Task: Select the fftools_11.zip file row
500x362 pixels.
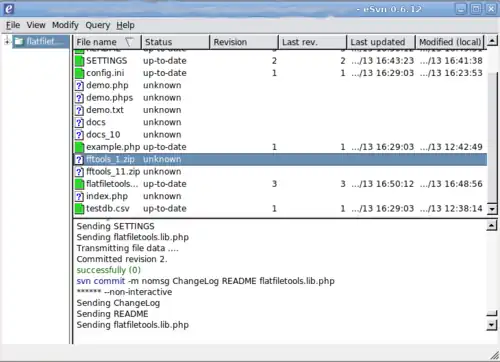Action: (x=280, y=172)
